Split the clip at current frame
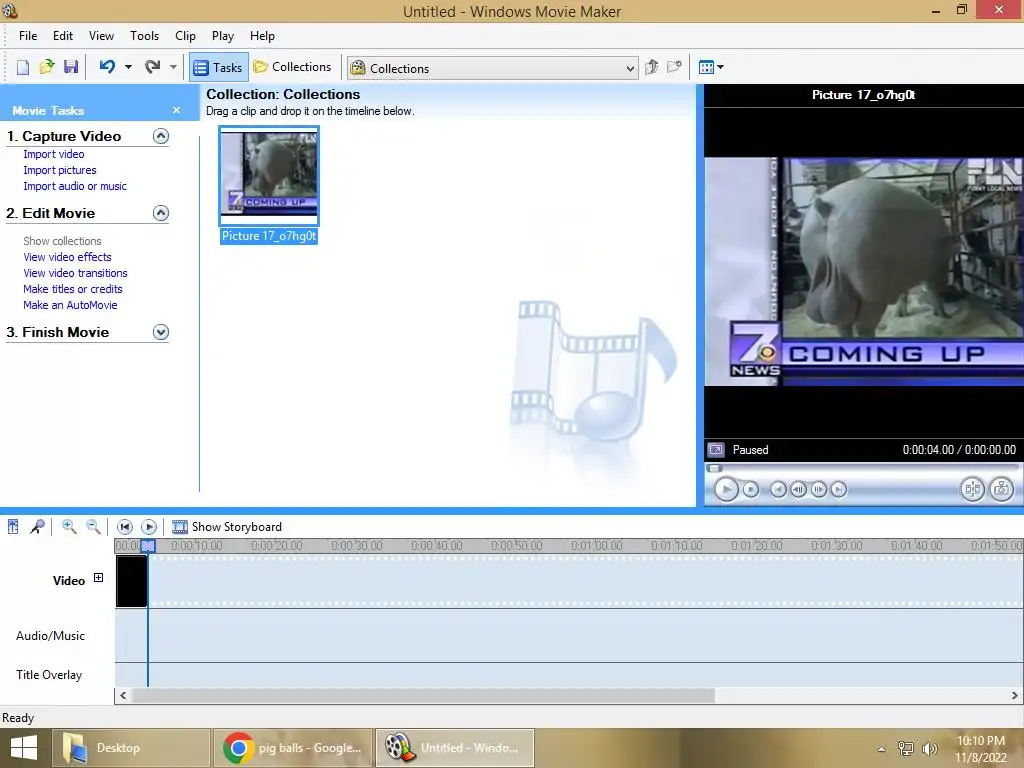 (972, 489)
